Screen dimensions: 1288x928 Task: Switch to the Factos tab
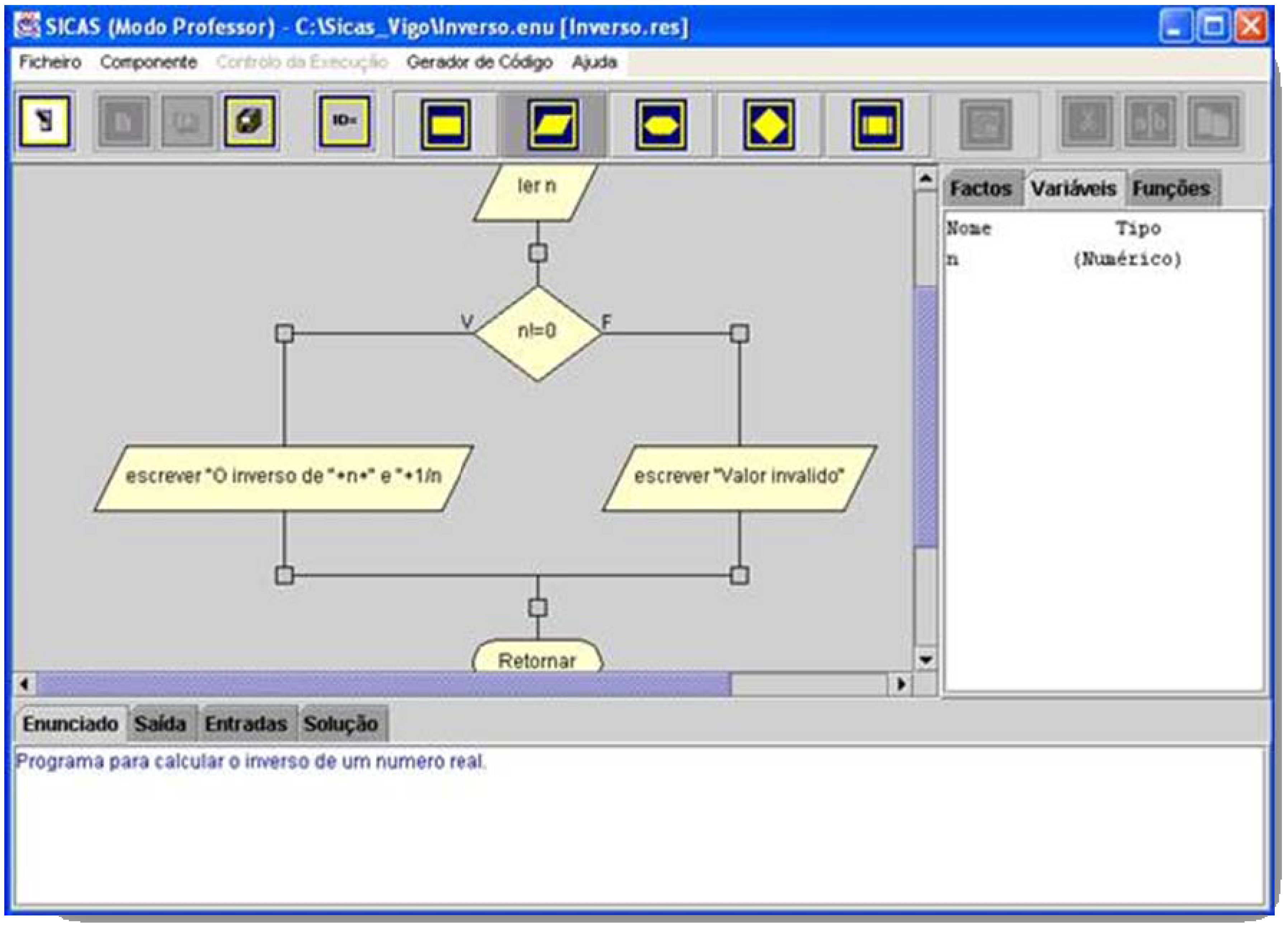point(981,189)
